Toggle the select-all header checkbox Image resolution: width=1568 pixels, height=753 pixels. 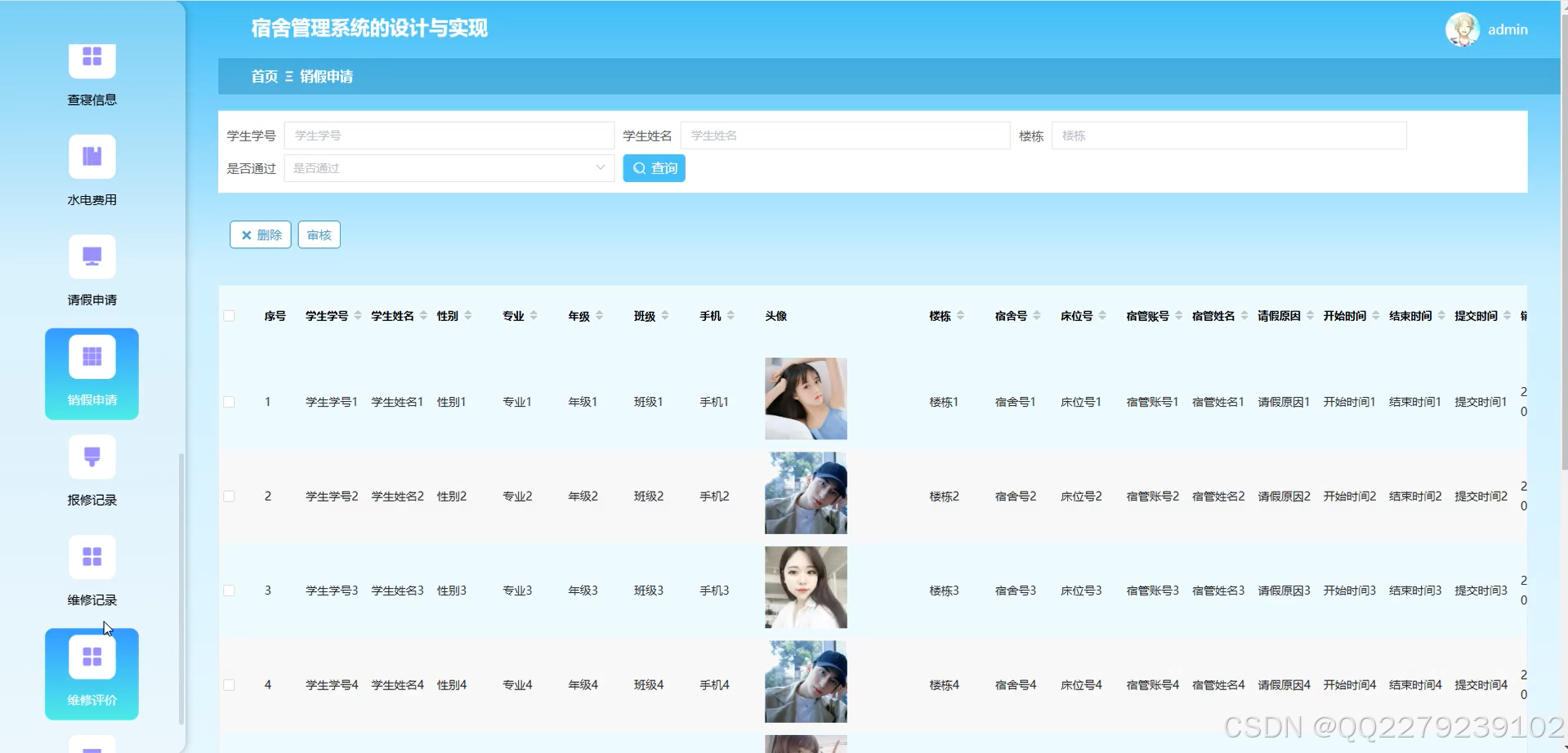pyautogui.click(x=229, y=316)
